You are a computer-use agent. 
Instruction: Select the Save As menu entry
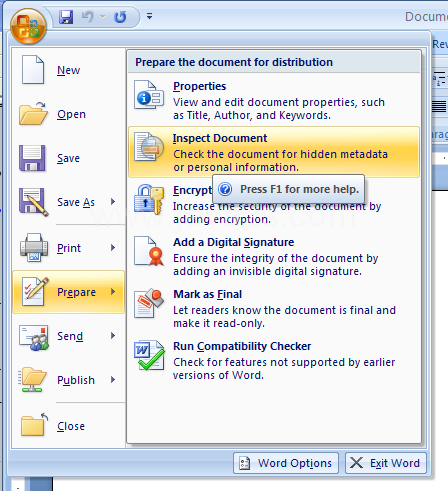click(x=69, y=202)
